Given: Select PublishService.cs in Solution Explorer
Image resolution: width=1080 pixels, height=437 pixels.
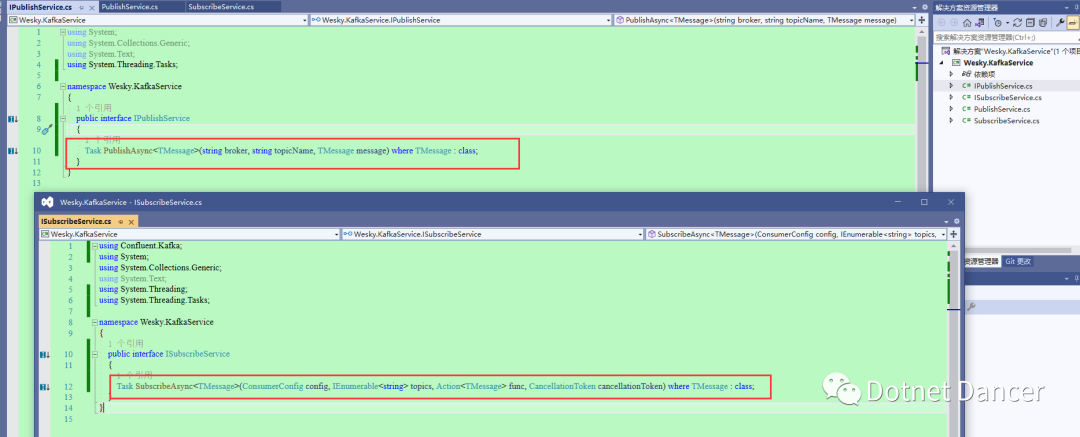Looking at the screenshot, I should point(1002,109).
